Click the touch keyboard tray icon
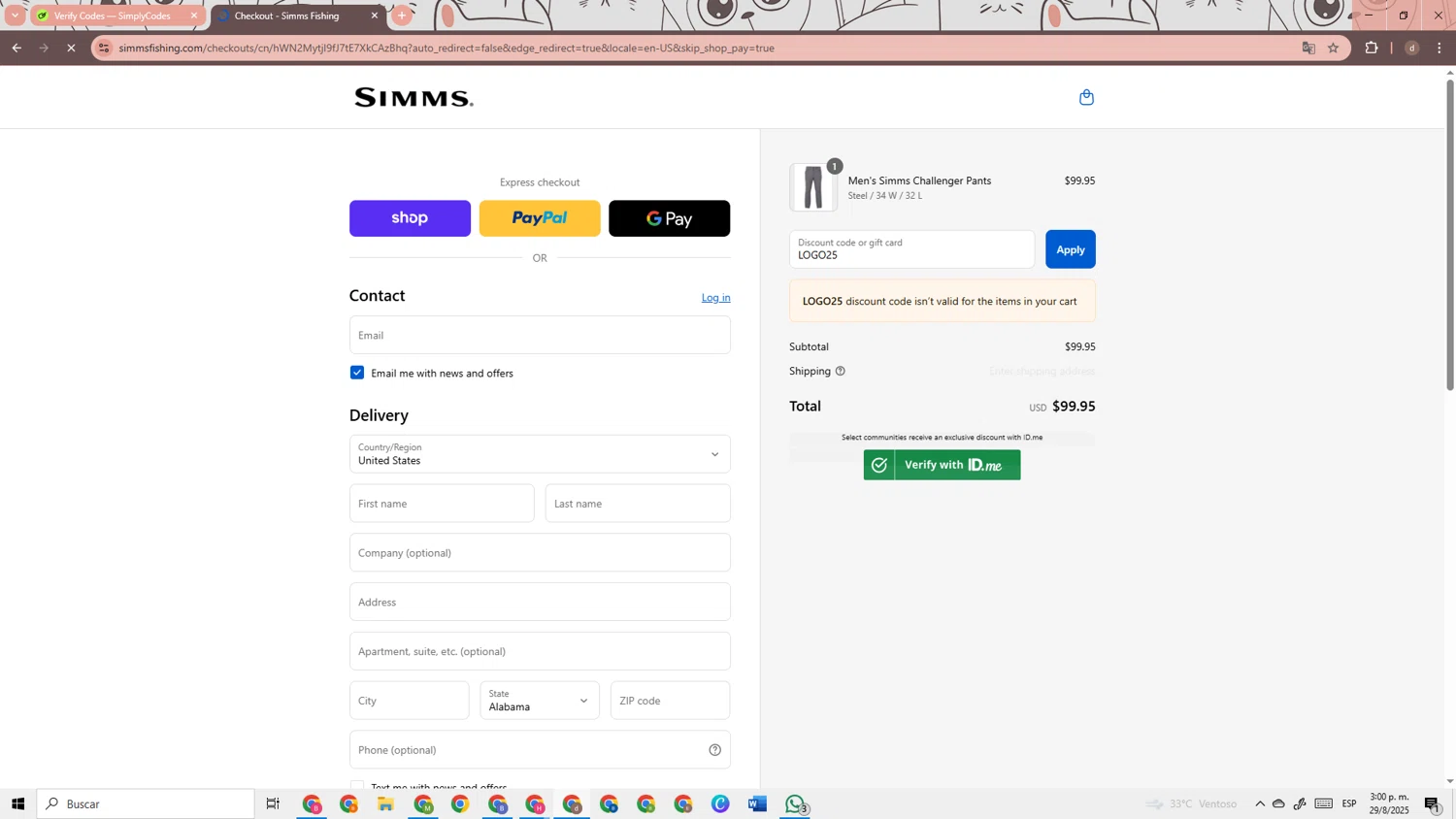 pyautogui.click(x=1324, y=803)
